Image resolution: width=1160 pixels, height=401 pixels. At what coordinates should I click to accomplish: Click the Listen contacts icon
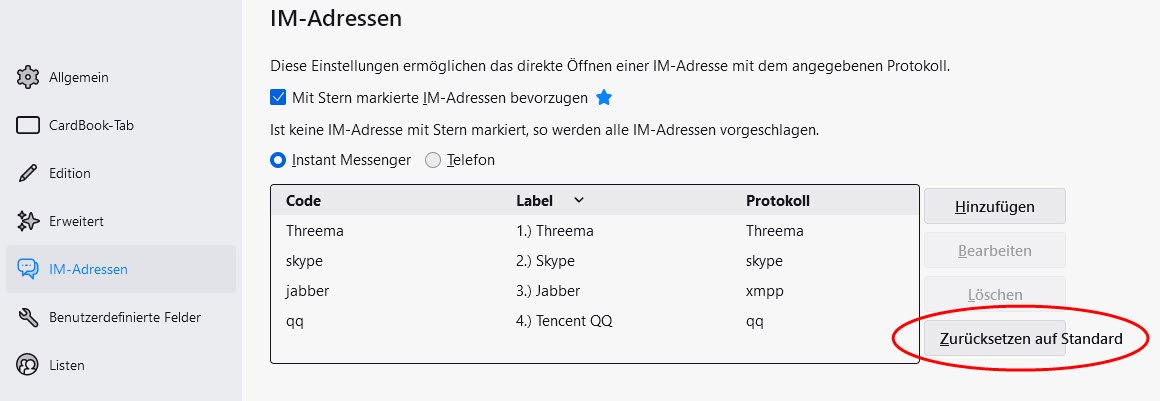click(x=29, y=365)
